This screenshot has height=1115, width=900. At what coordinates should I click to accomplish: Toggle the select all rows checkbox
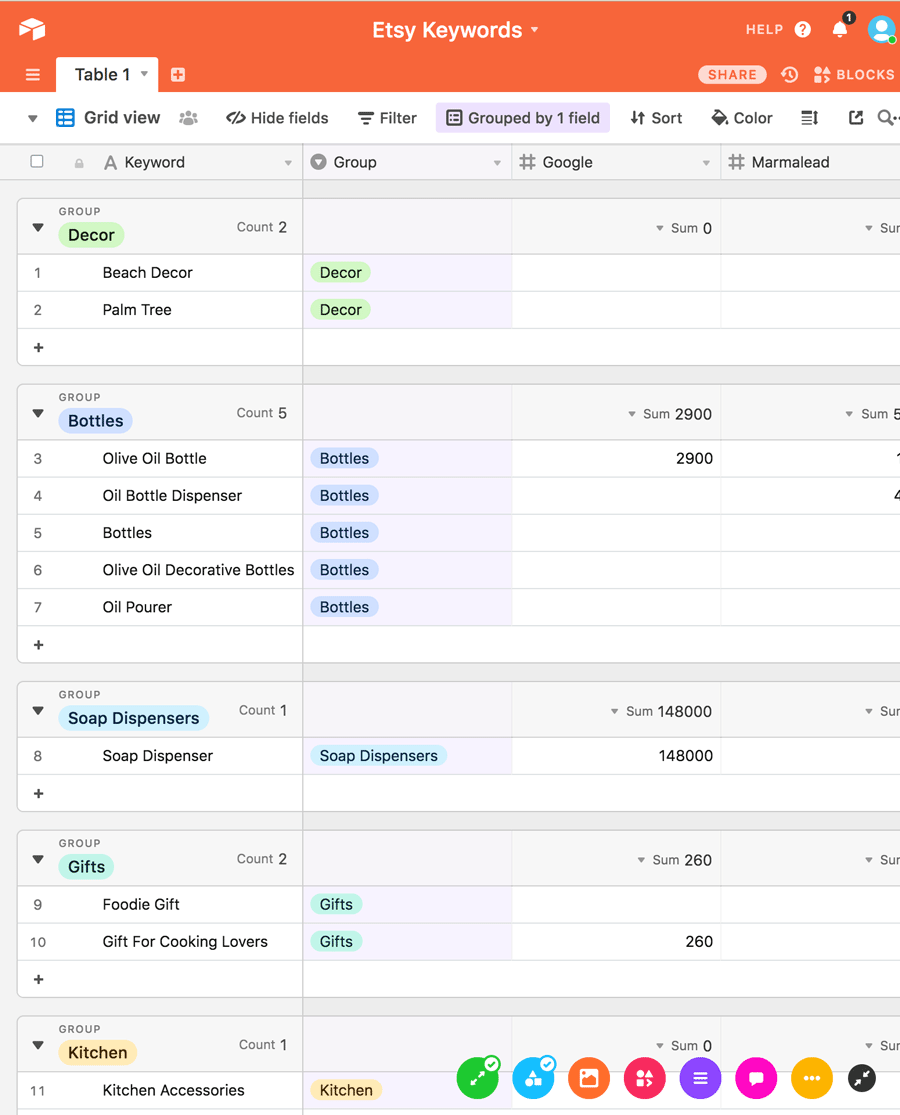(x=37, y=161)
